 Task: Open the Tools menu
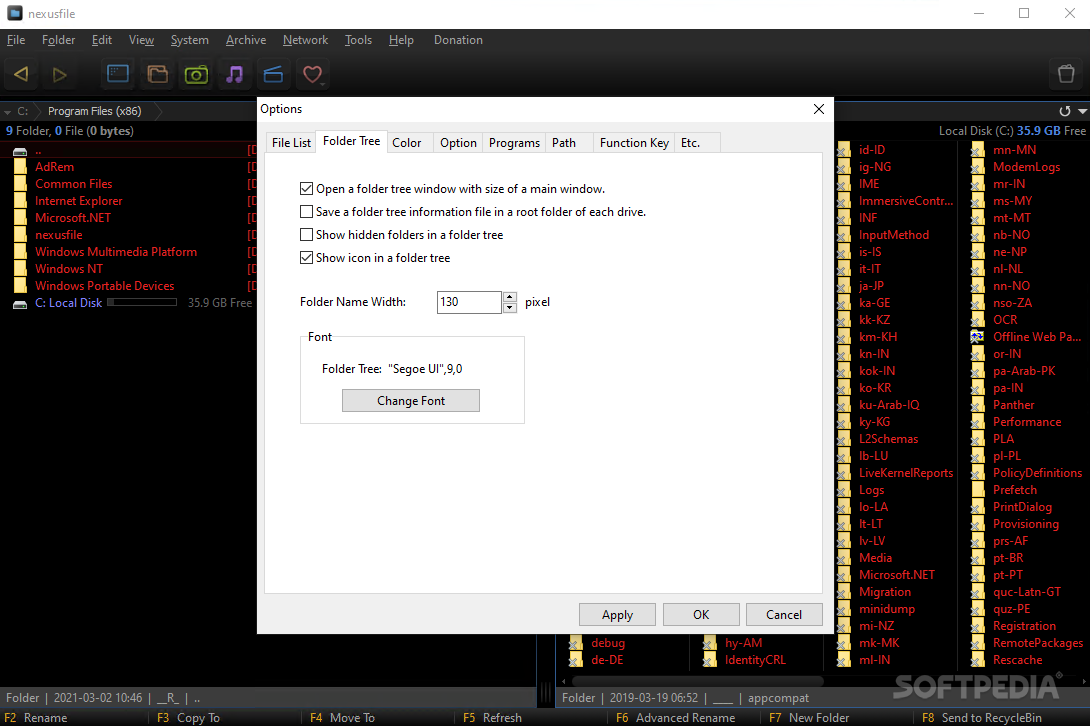click(358, 40)
